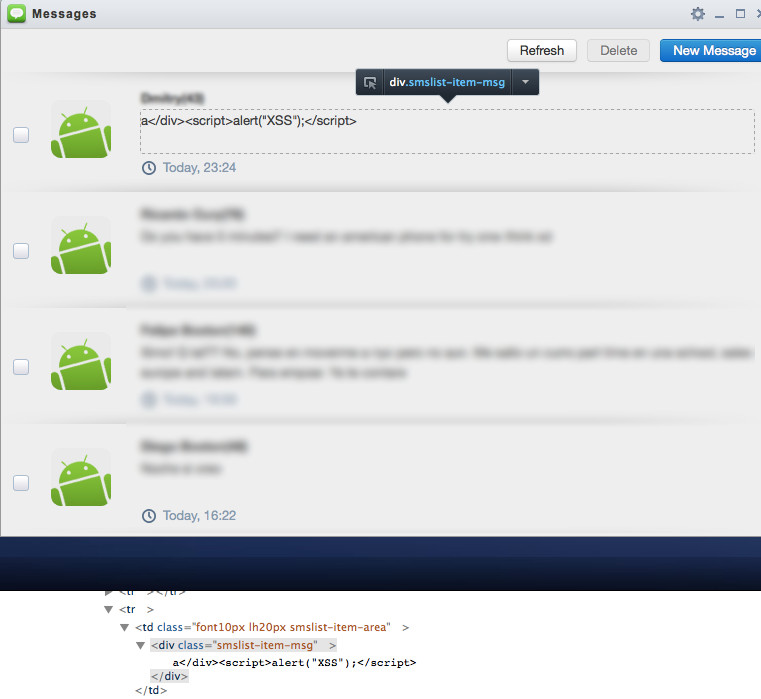Check the box for the XSS message

point(21,135)
